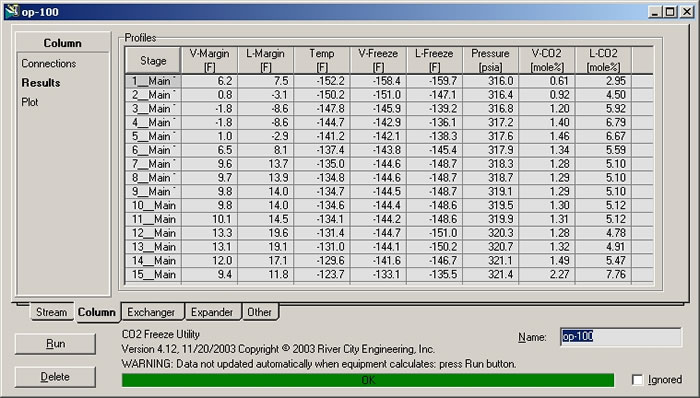Select stage row 1__Main
The height and width of the screenshot is (398, 700).
153,81
